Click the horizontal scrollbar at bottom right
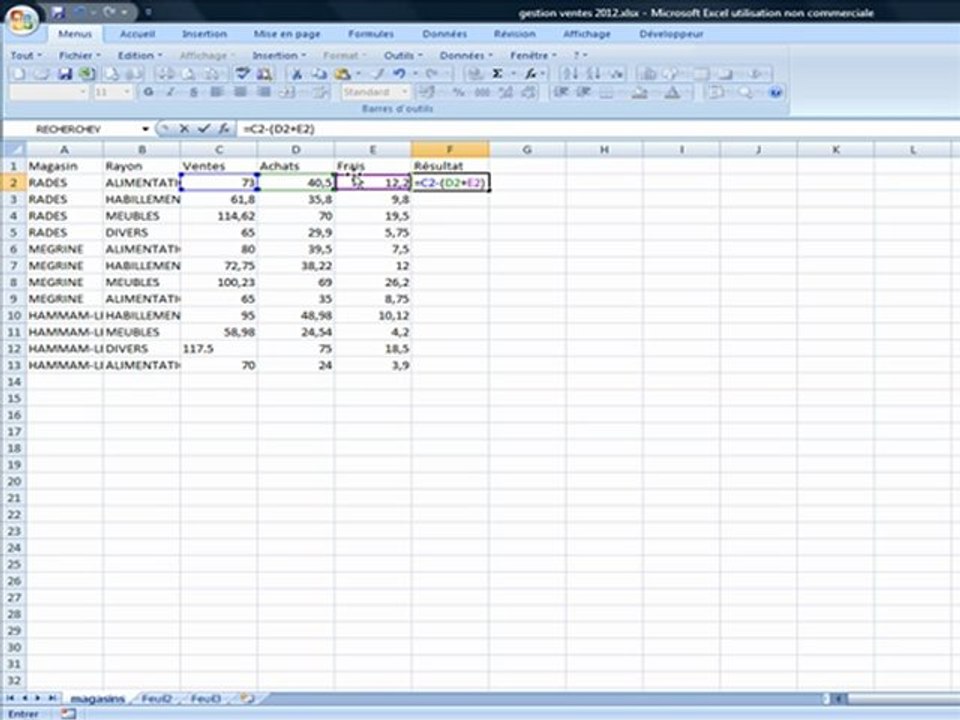 tap(902, 699)
